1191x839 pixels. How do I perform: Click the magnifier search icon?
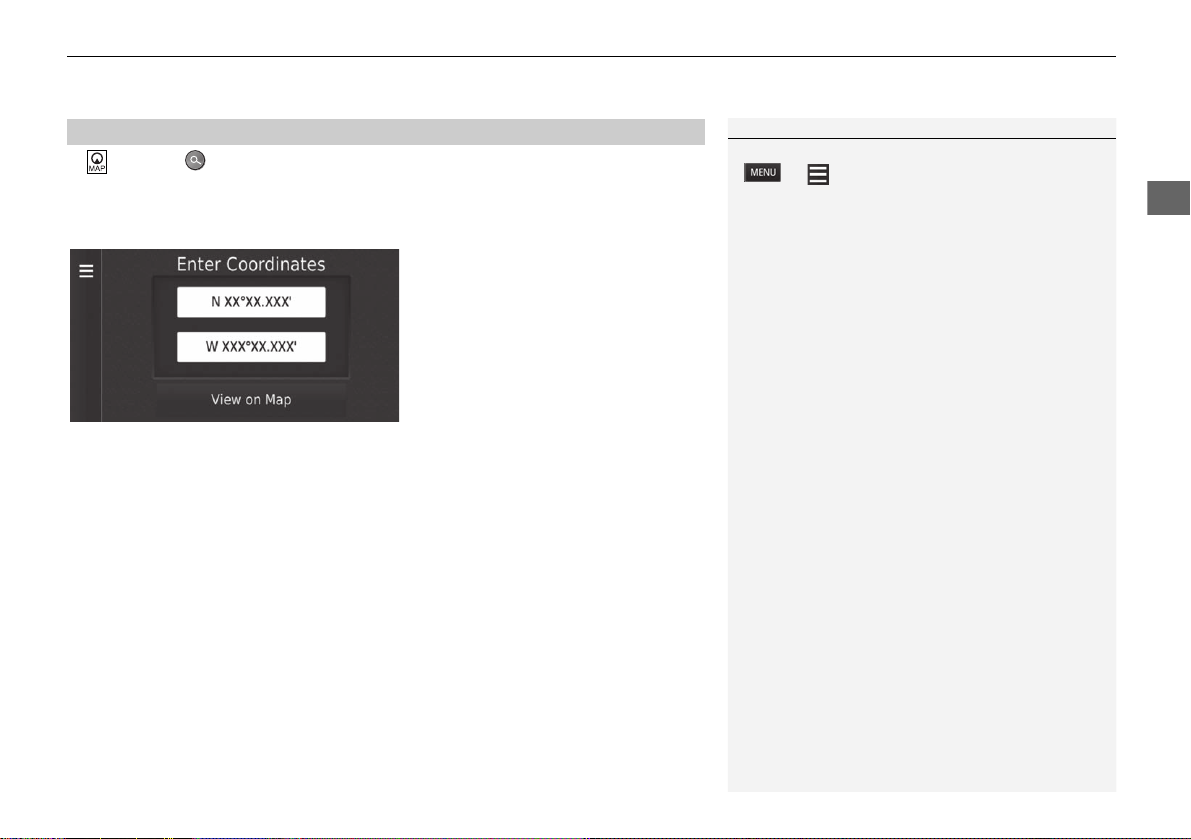195,160
